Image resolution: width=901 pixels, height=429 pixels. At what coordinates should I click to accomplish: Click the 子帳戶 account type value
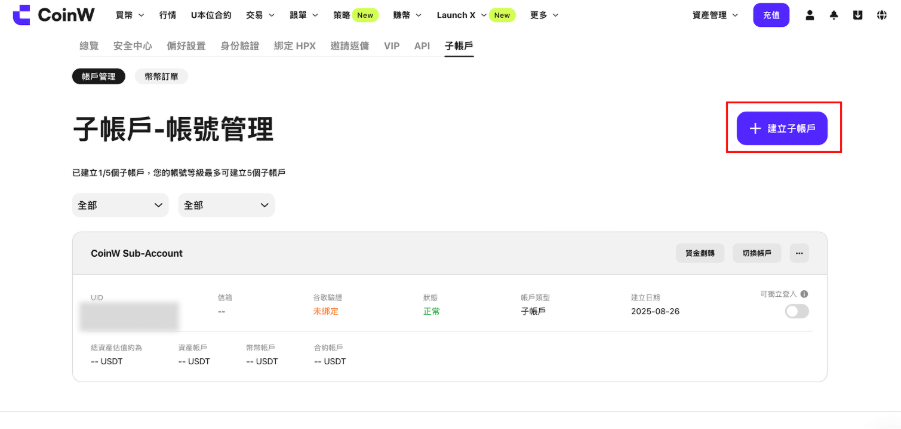tap(533, 311)
